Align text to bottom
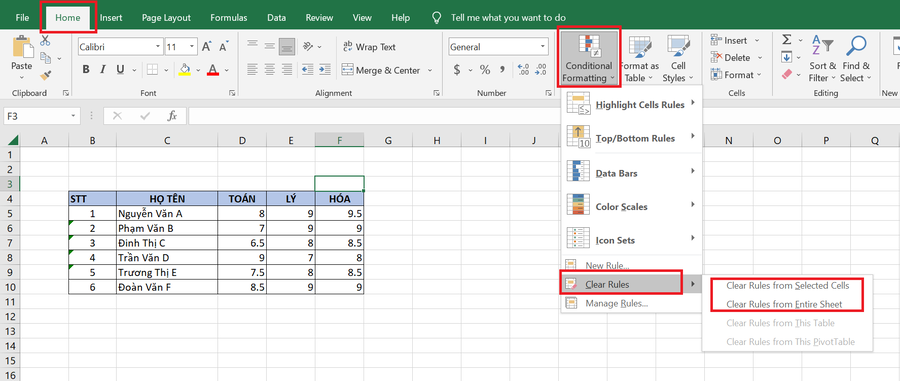Viewport: 900px width, 381px height. pyautogui.click(x=286, y=46)
